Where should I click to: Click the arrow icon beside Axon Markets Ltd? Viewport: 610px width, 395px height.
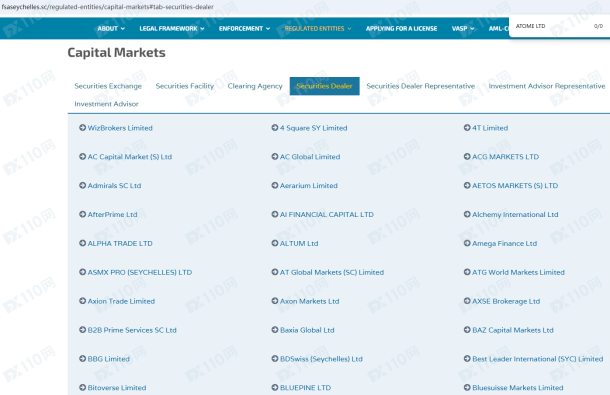(x=275, y=300)
